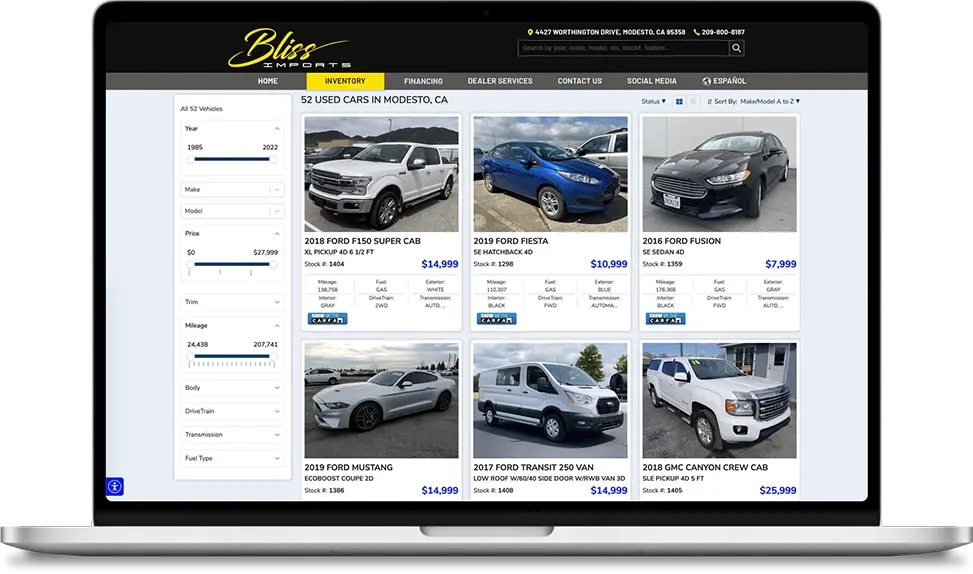Go to Contact Us page
The height and width of the screenshot is (574, 973).
[x=580, y=81]
